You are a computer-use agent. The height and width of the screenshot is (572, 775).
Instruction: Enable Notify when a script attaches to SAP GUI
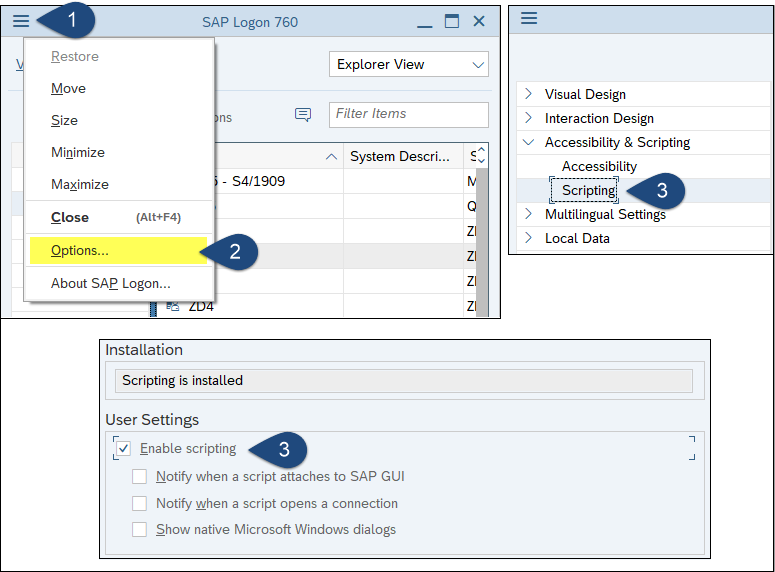point(139,477)
